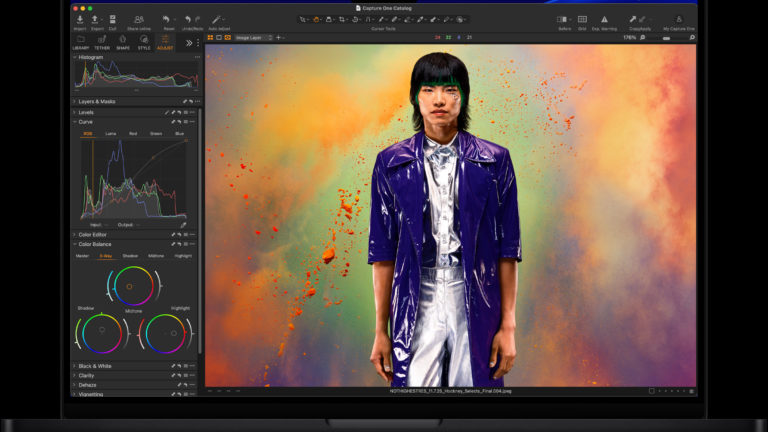Expand the Black & White panel
Image resolution: width=768 pixels, height=432 pixels.
tap(93, 366)
